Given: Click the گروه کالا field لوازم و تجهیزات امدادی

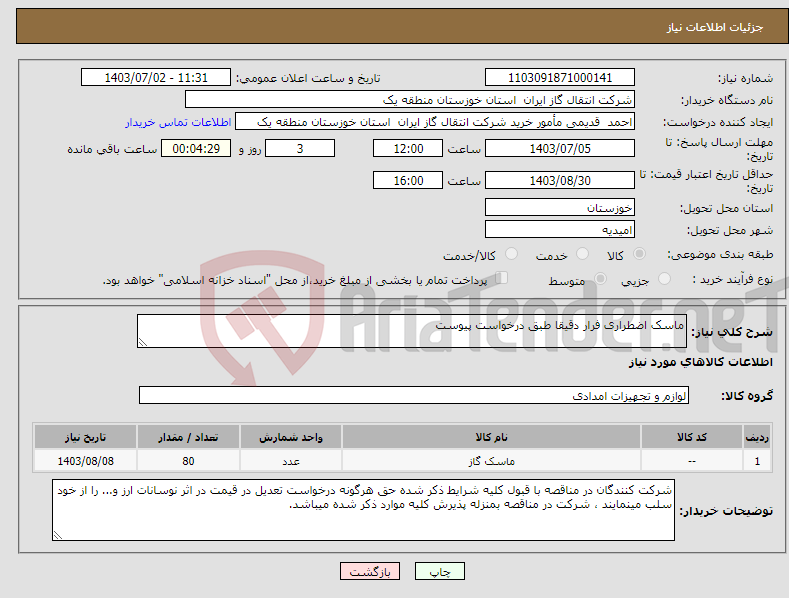Looking at the screenshot, I should (414, 396).
